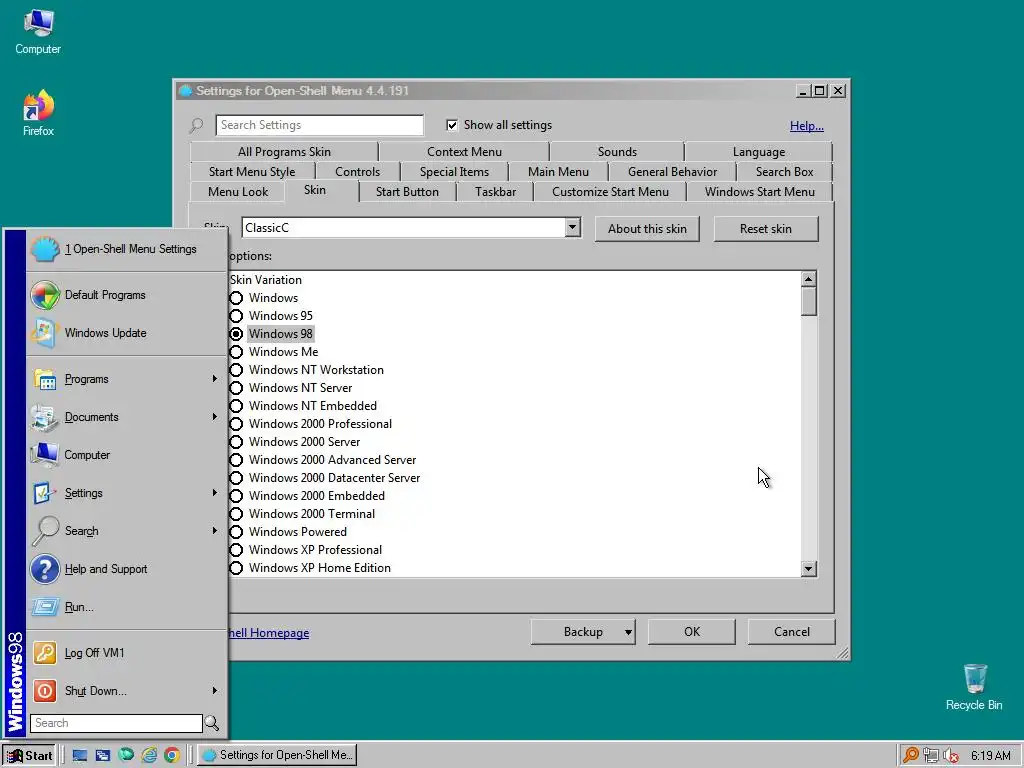The width and height of the screenshot is (1024, 768).
Task: Click the Switch between windows quick launch icon
Action: coord(103,755)
